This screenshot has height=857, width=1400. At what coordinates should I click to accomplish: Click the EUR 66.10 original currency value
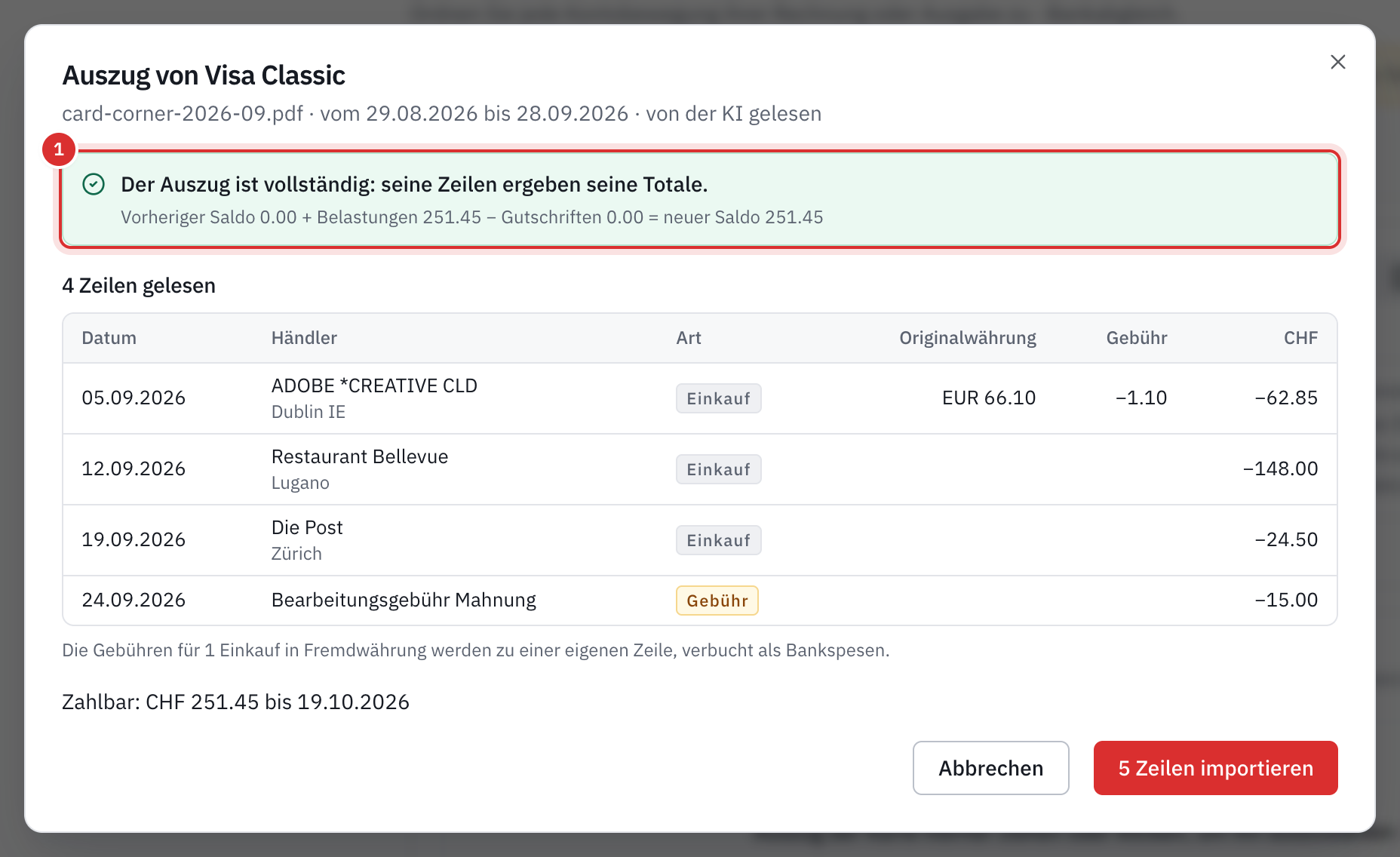989,398
